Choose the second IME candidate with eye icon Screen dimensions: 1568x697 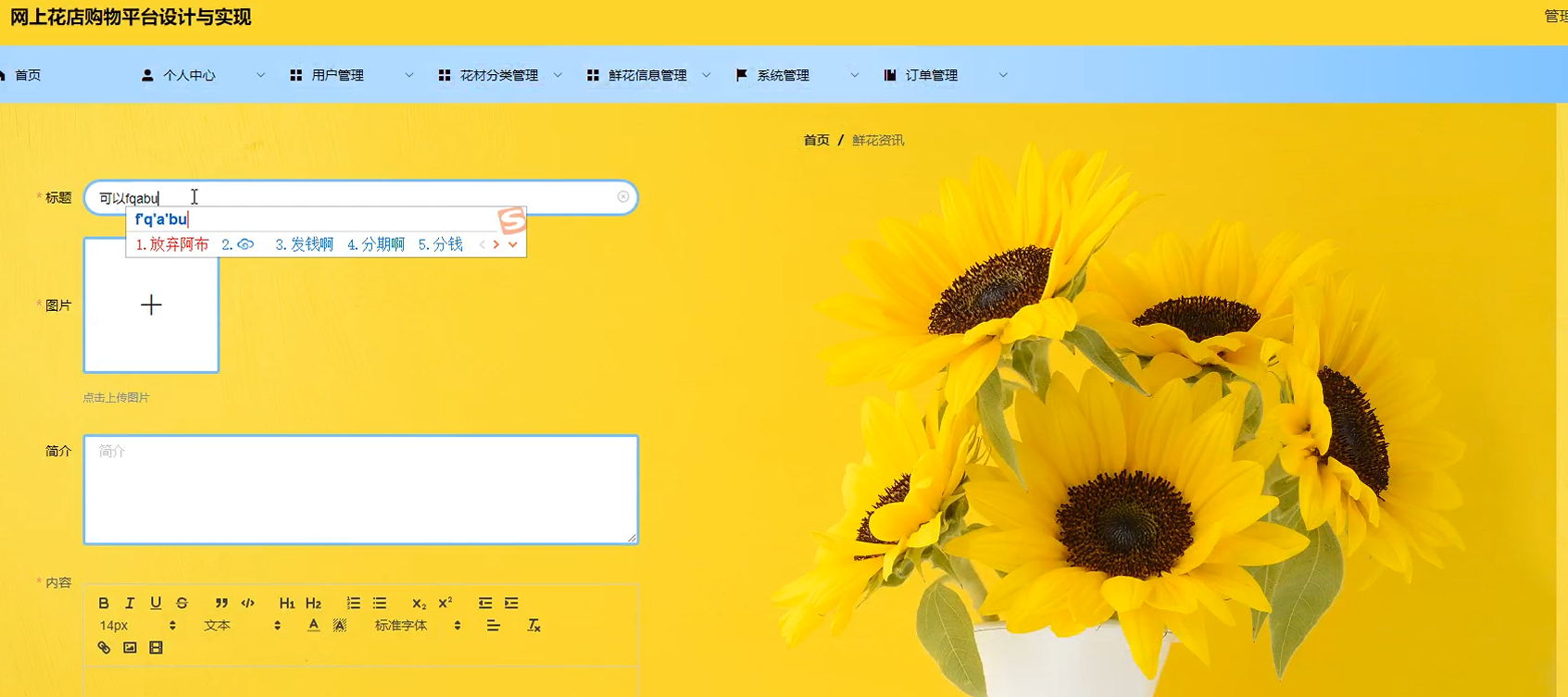[x=238, y=244]
